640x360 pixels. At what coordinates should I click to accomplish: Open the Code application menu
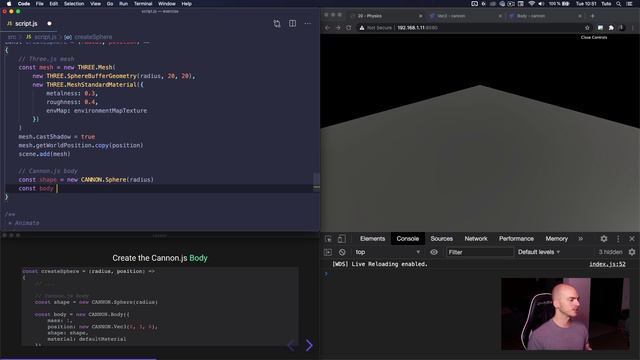(24, 4)
